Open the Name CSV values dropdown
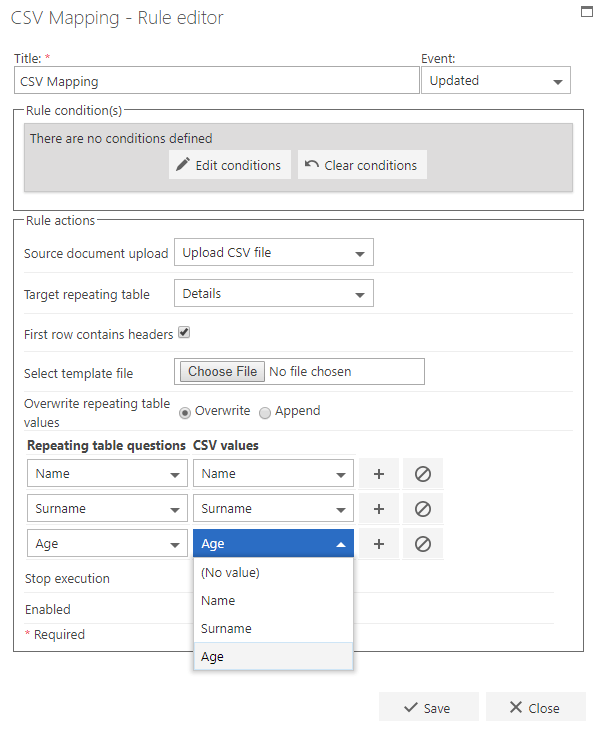 tap(273, 473)
